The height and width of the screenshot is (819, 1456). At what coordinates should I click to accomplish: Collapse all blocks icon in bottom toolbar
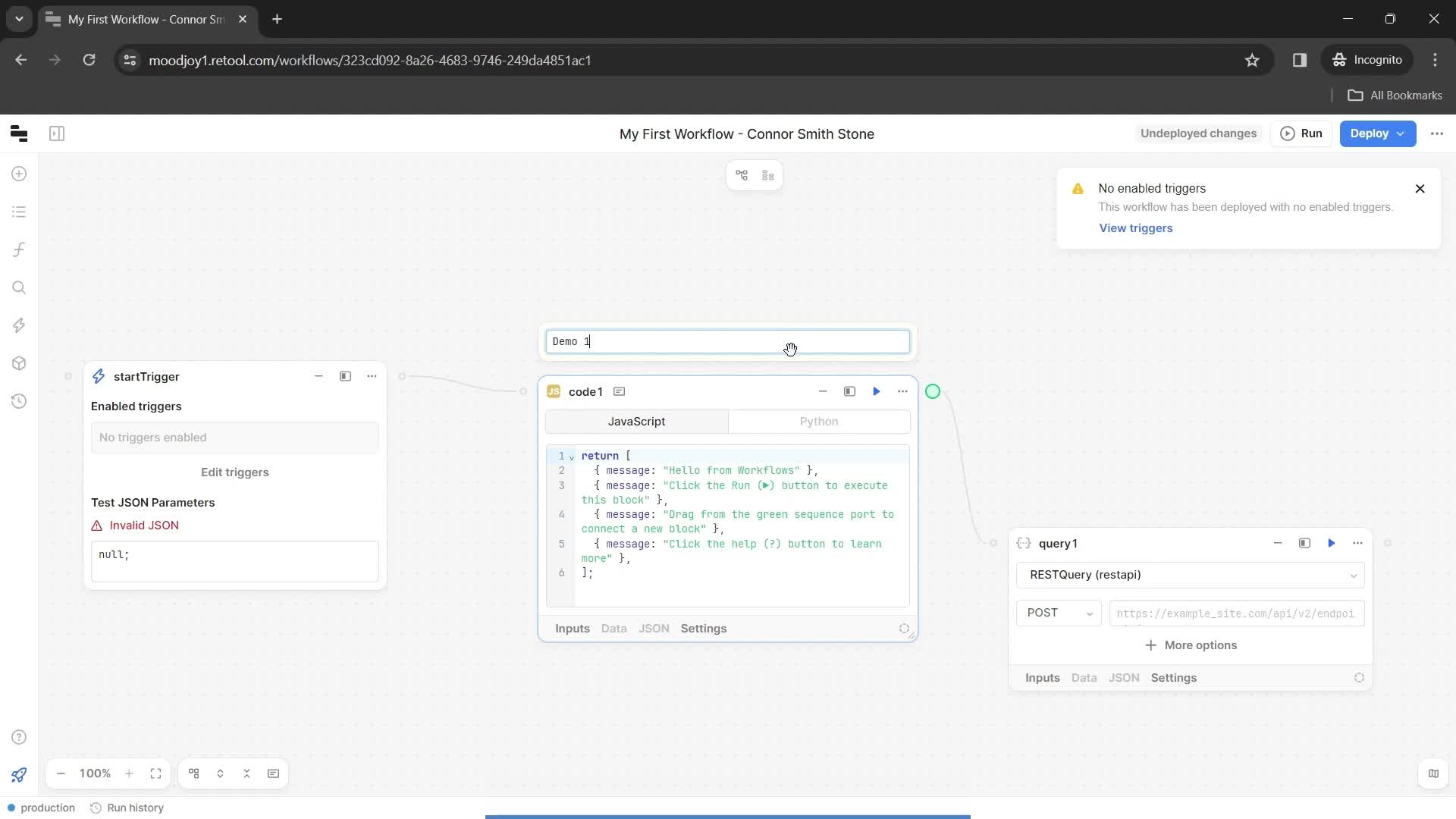click(246, 773)
